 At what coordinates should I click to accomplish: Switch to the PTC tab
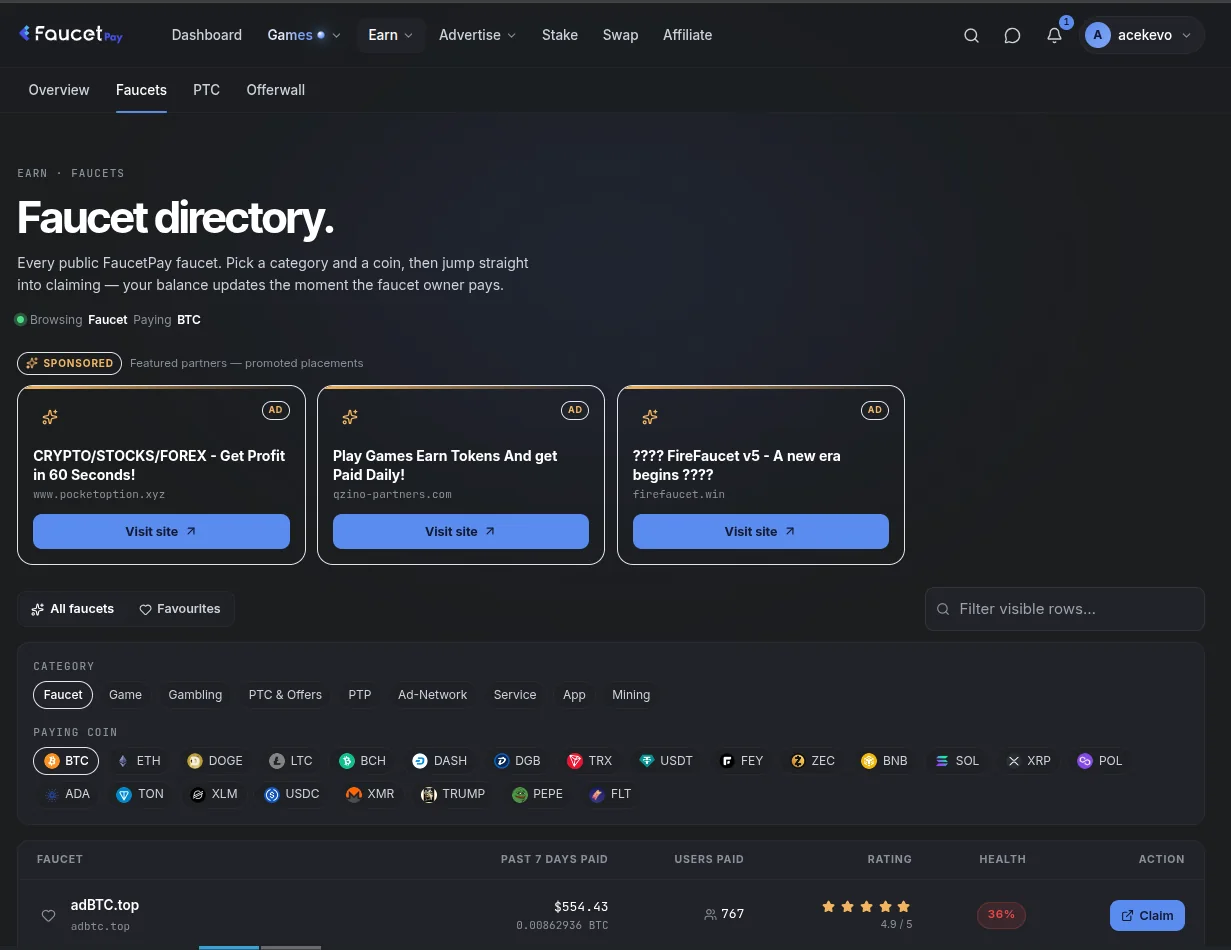tap(206, 90)
